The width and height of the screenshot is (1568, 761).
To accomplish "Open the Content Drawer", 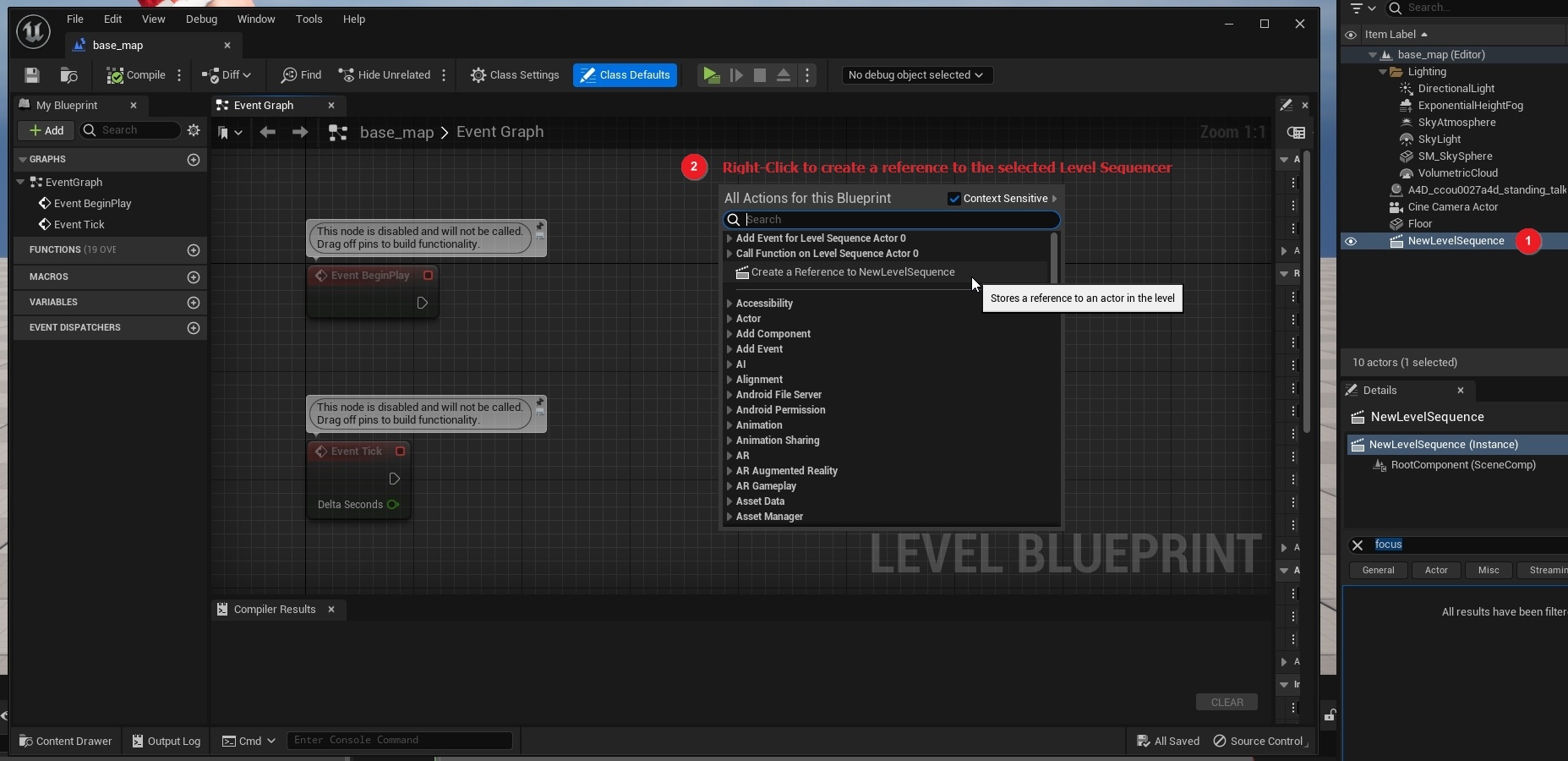I will click(65, 742).
